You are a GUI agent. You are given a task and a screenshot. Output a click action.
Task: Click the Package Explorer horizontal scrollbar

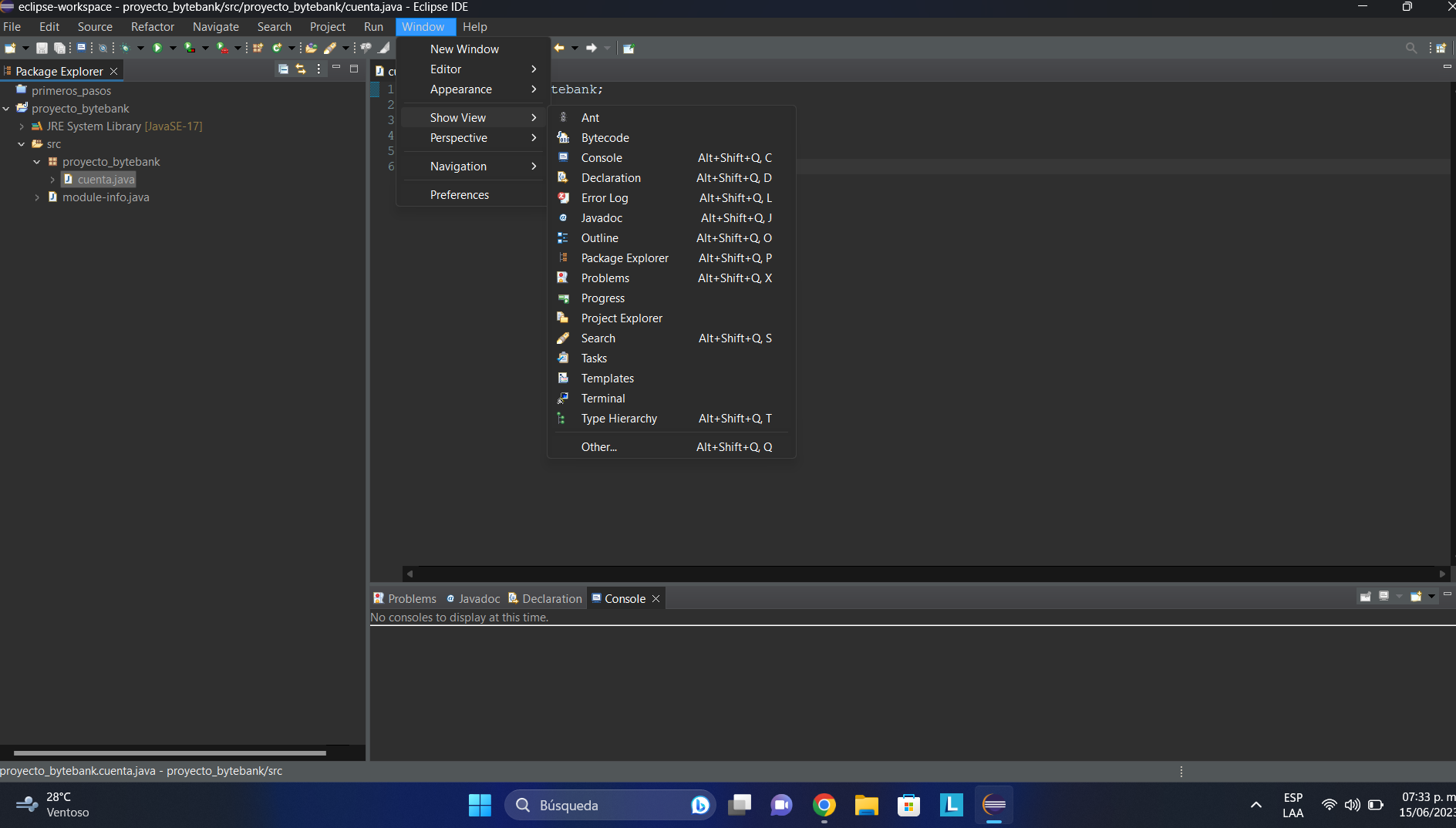[170, 752]
